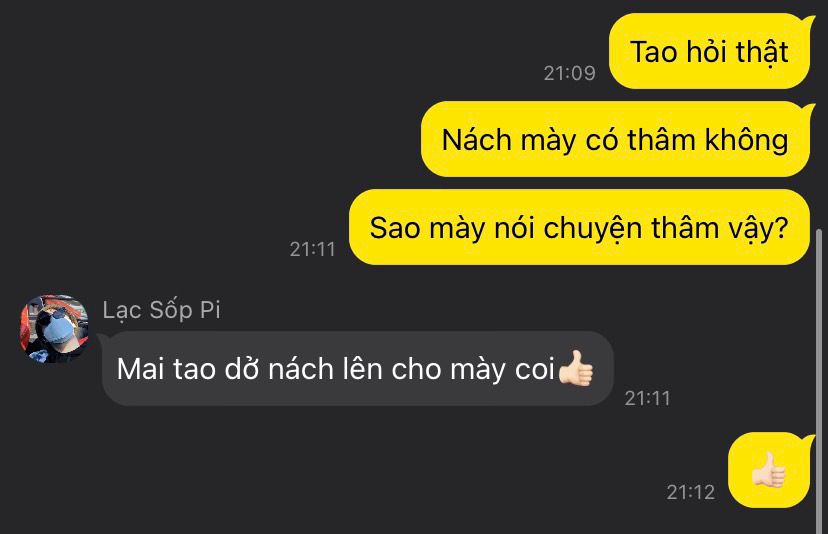The image size is (828, 534).
Task: Select the "Tao hỏi thật" message bubble
Action: click(709, 51)
